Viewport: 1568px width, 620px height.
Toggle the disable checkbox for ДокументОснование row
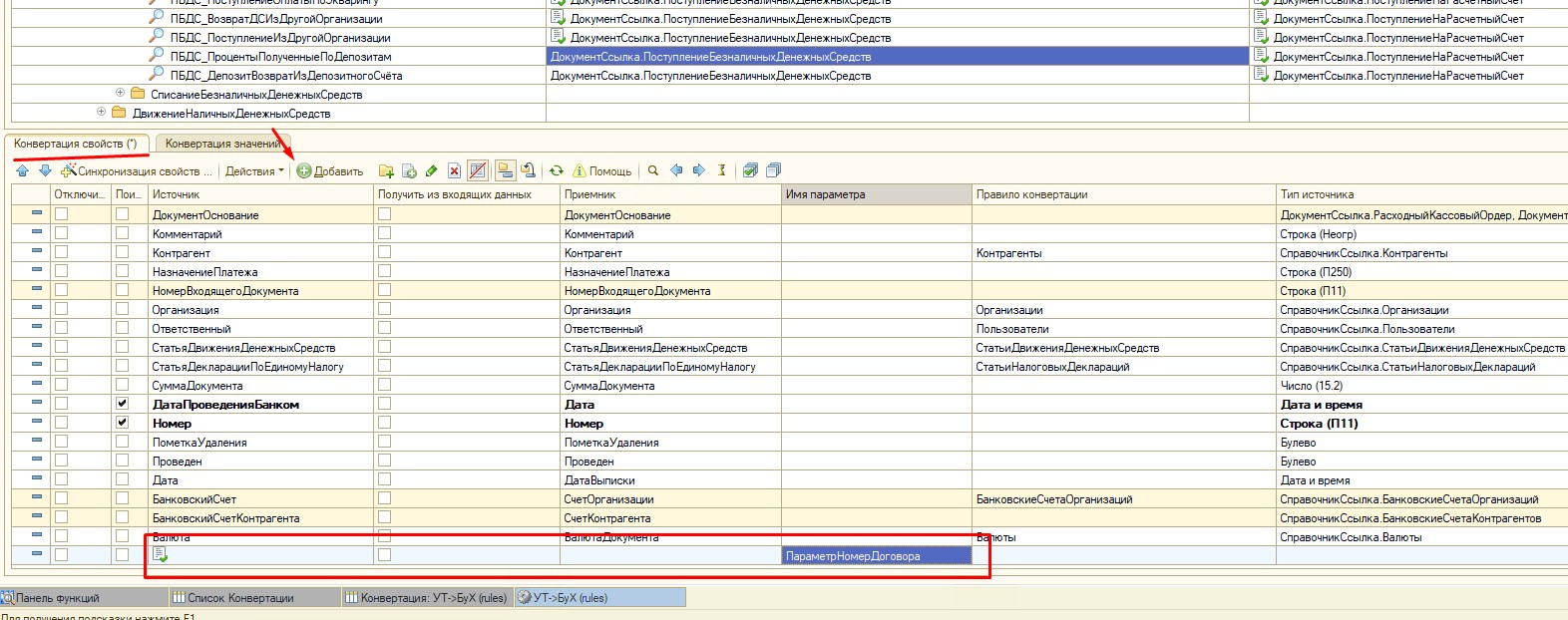click(61, 214)
